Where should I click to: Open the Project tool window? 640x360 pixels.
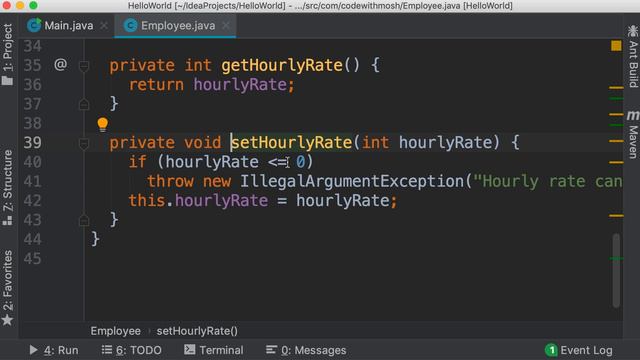pos(8,54)
